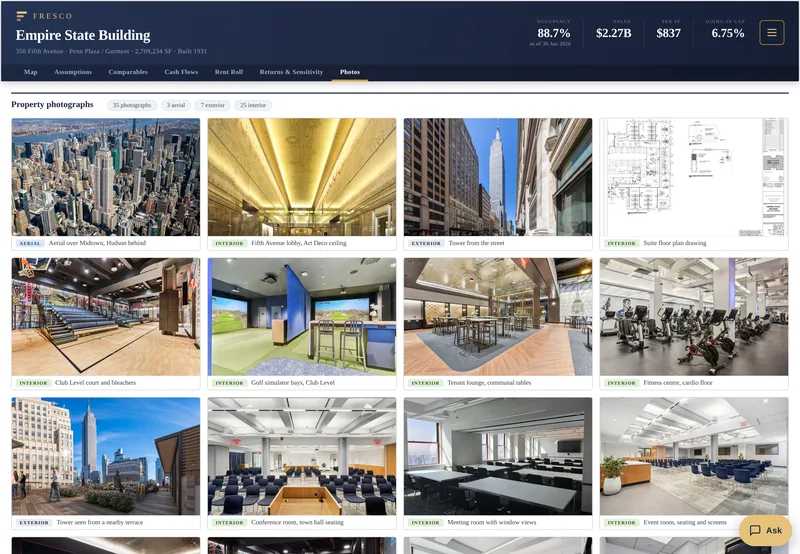
Task: View the Returns & Sensitivity tab
Action: [291, 72]
